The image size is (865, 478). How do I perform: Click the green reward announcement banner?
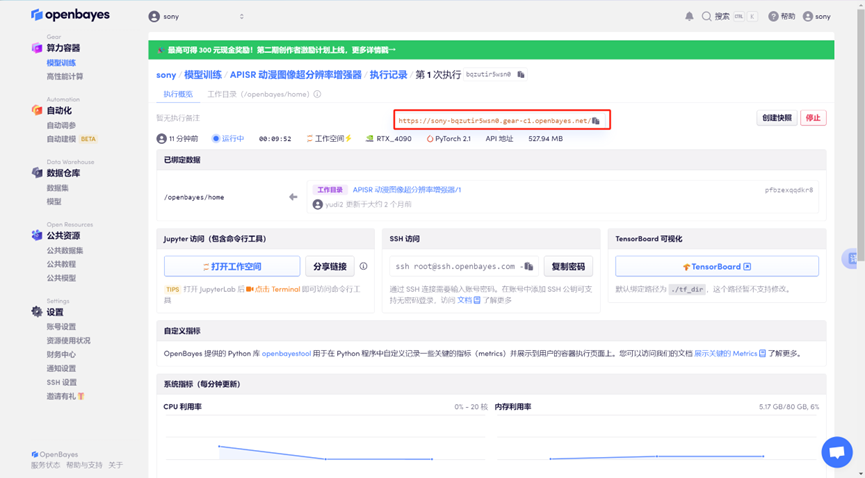pos(491,50)
